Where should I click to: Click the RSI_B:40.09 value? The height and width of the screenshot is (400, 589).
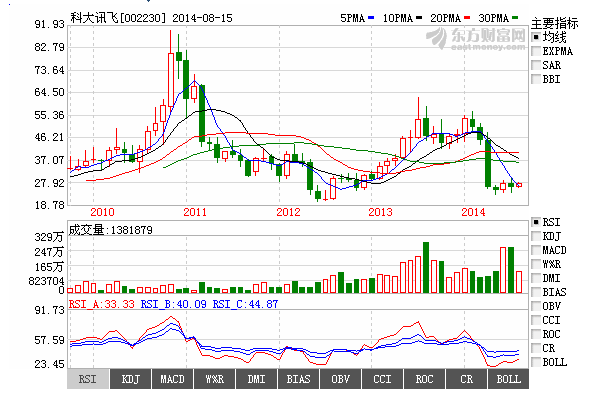174,304
